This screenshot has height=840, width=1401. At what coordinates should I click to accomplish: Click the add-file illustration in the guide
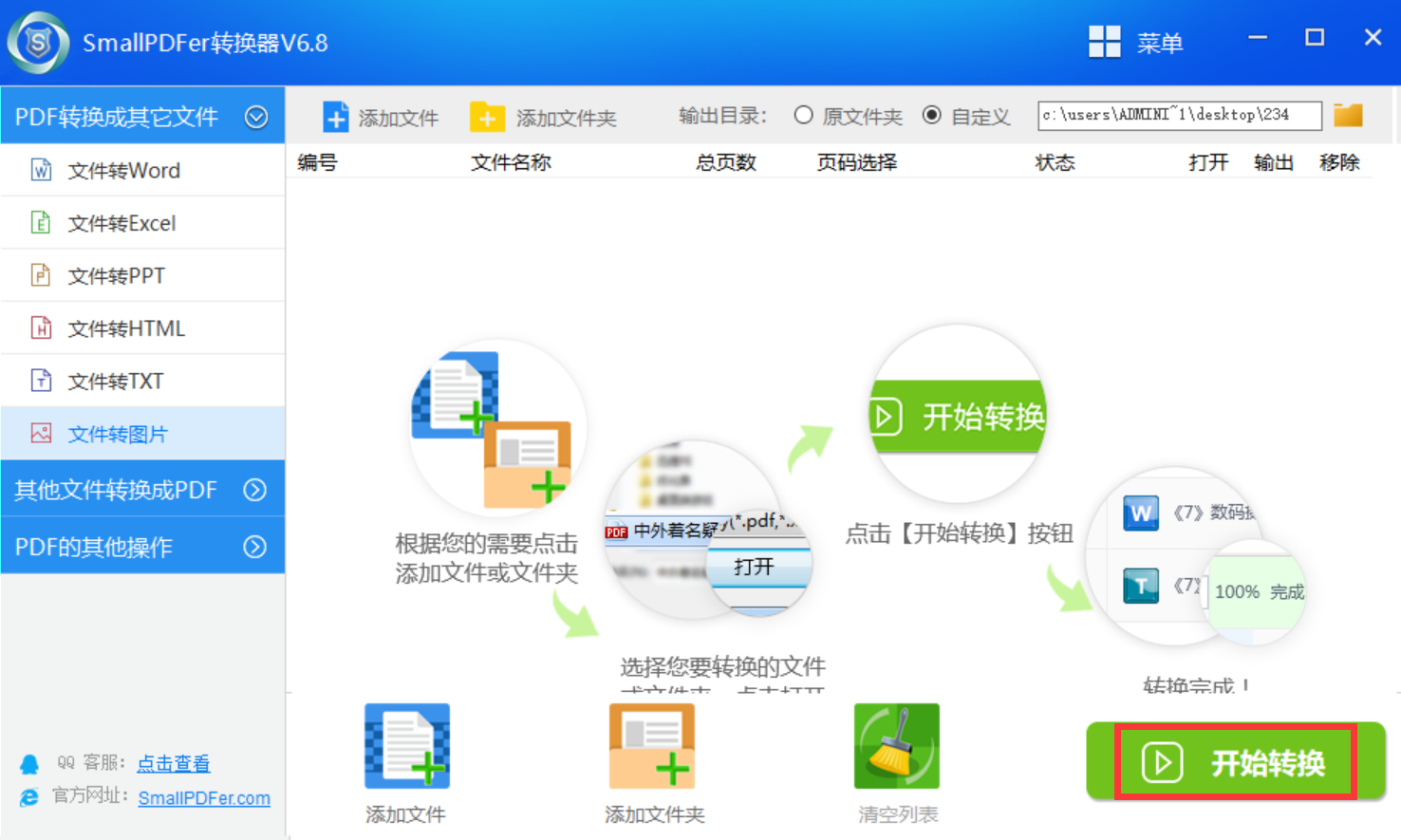point(496,429)
